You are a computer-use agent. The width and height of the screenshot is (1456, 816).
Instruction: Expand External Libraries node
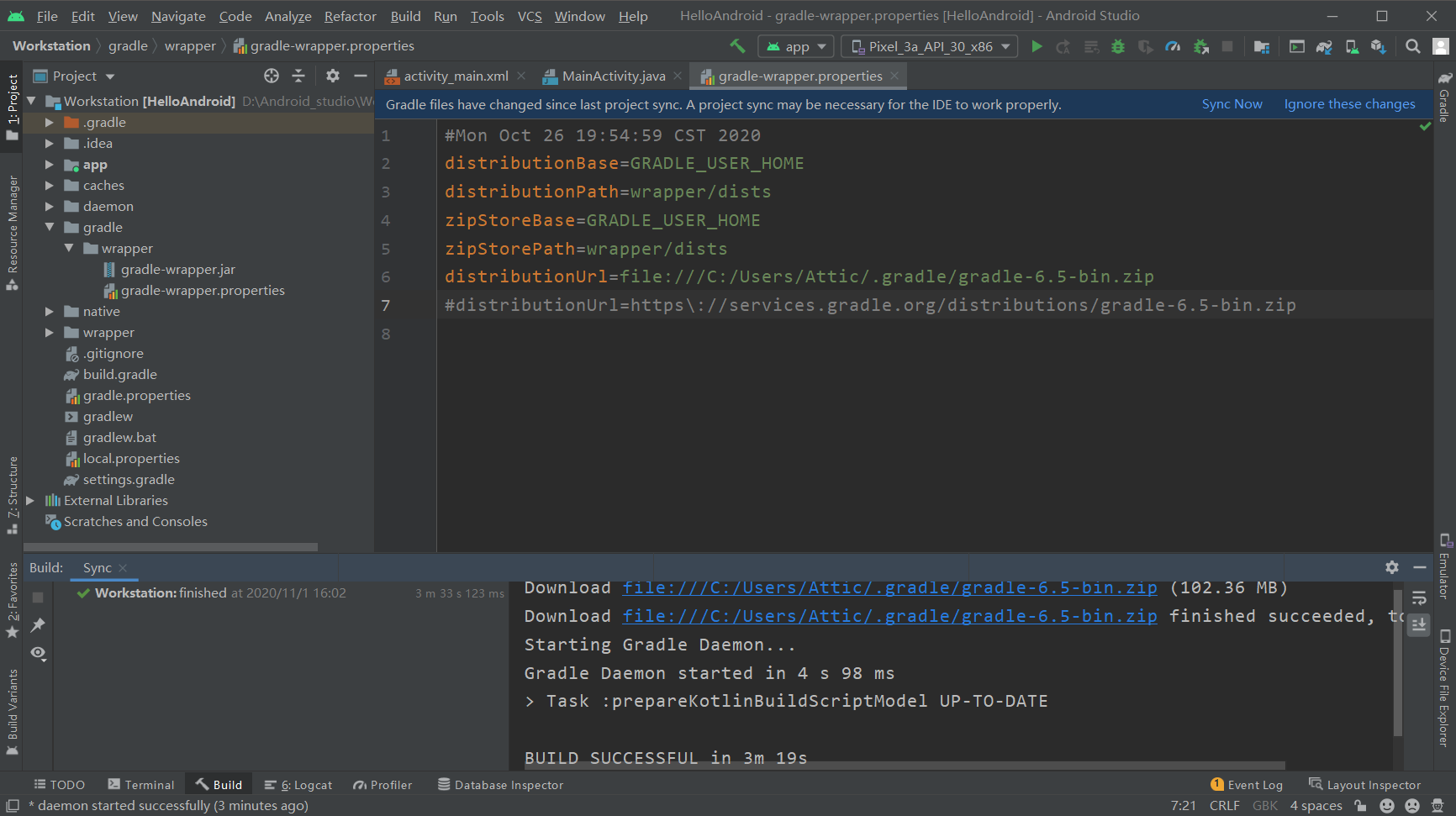[x=30, y=500]
